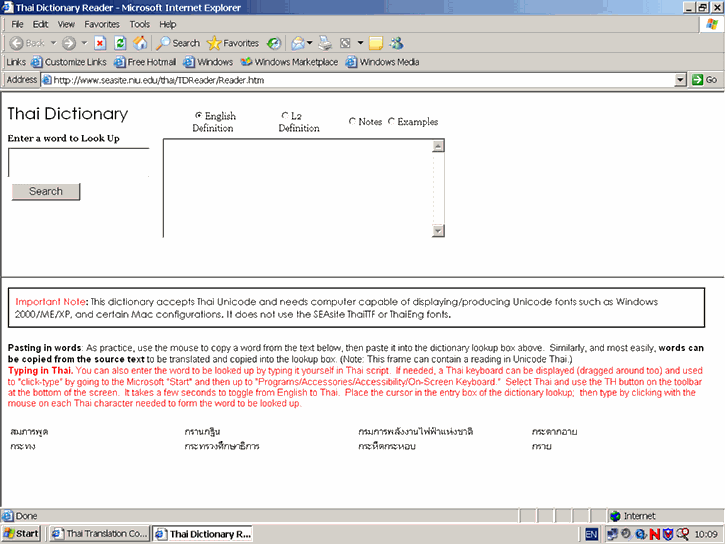This screenshot has height=544, width=725.
Task: Switch to Thai Dictionary R... taskbar window
Action: tap(203, 534)
